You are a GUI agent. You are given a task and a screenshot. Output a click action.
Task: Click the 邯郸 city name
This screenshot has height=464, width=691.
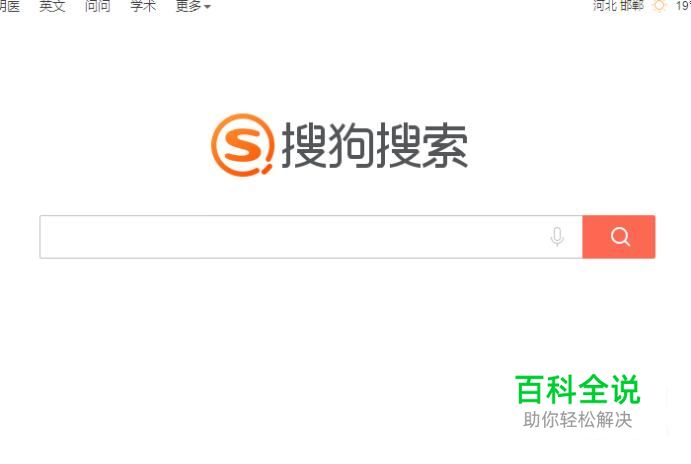pos(632,6)
